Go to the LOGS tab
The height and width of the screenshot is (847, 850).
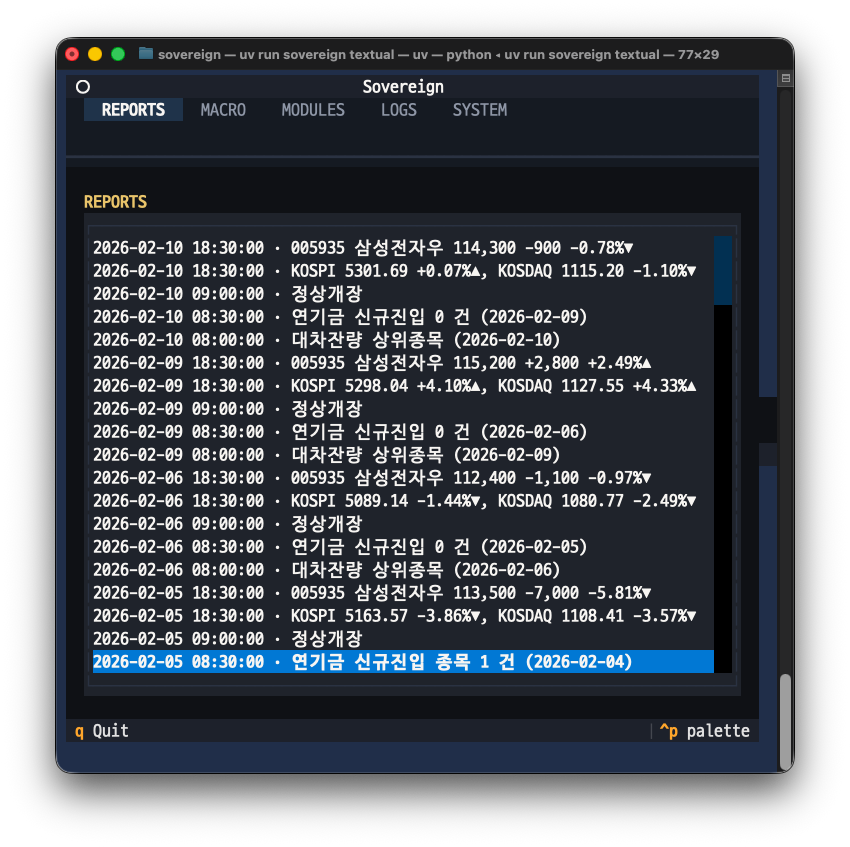tap(399, 110)
